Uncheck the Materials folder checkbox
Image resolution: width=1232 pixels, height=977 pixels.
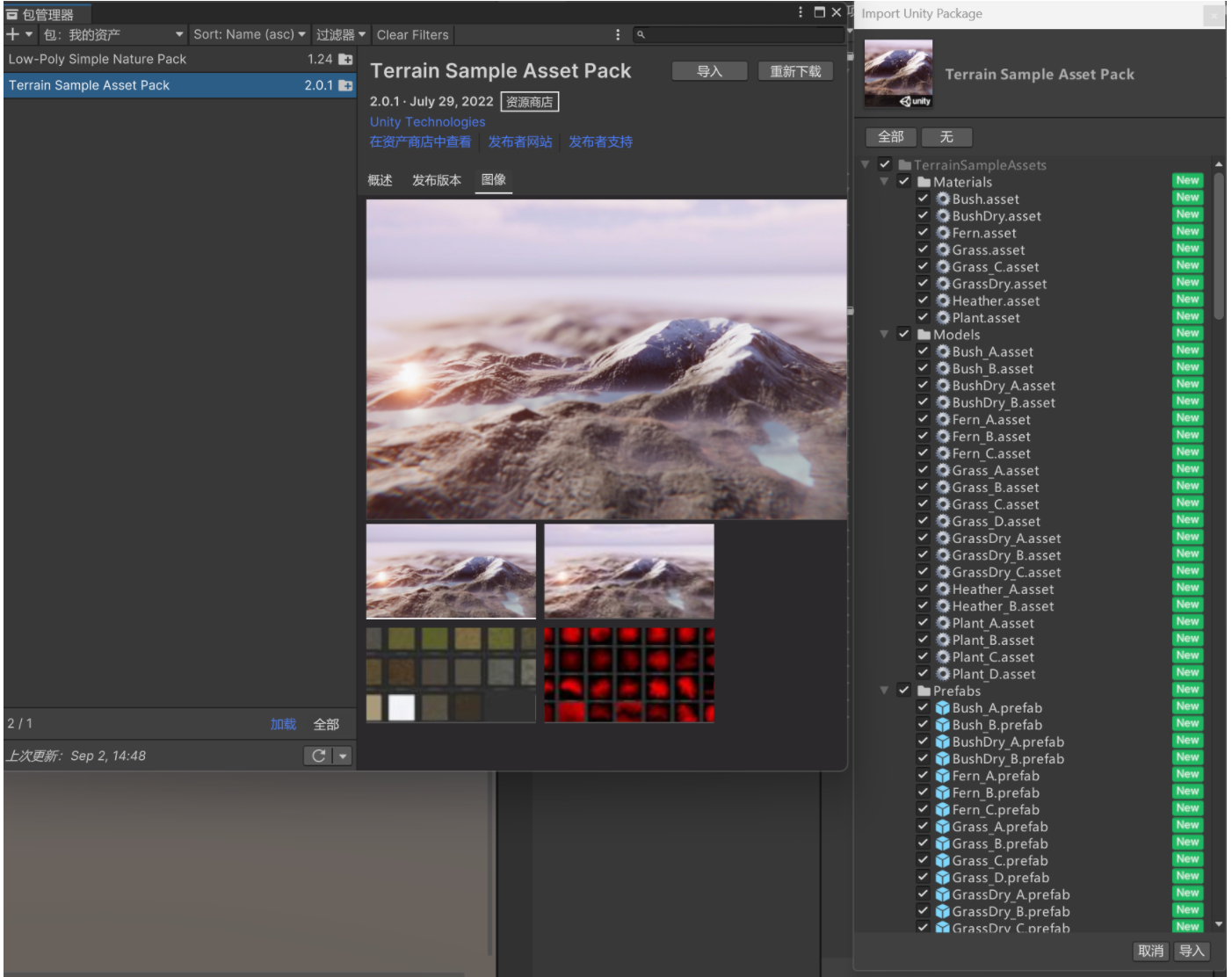[x=904, y=181]
